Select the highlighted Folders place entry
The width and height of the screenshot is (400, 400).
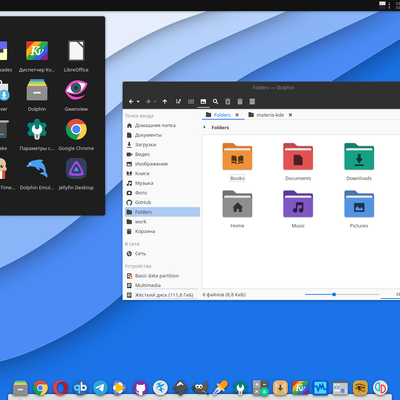[x=162, y=212]
